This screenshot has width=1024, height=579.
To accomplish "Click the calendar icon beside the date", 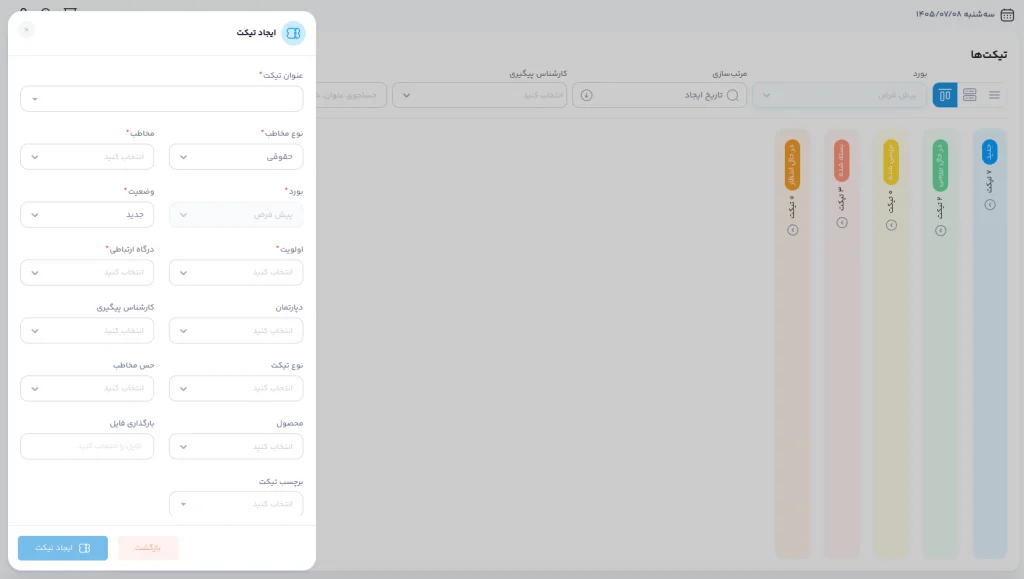I will pyautogui.click(x=1007, y=14).
